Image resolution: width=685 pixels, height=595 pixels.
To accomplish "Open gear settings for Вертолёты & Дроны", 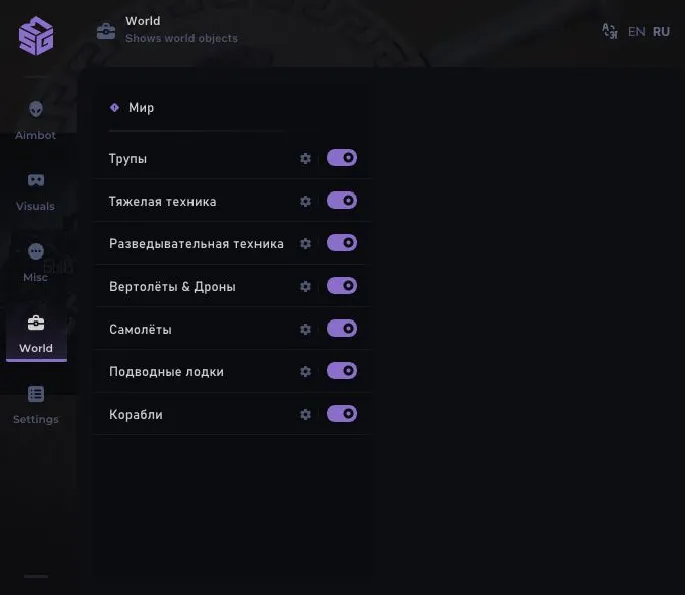I will [306, 286].
